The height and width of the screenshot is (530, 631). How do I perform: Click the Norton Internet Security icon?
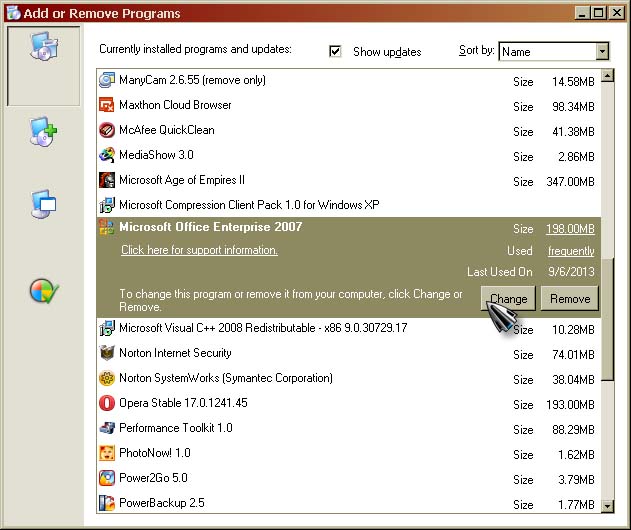click(107, 353)
